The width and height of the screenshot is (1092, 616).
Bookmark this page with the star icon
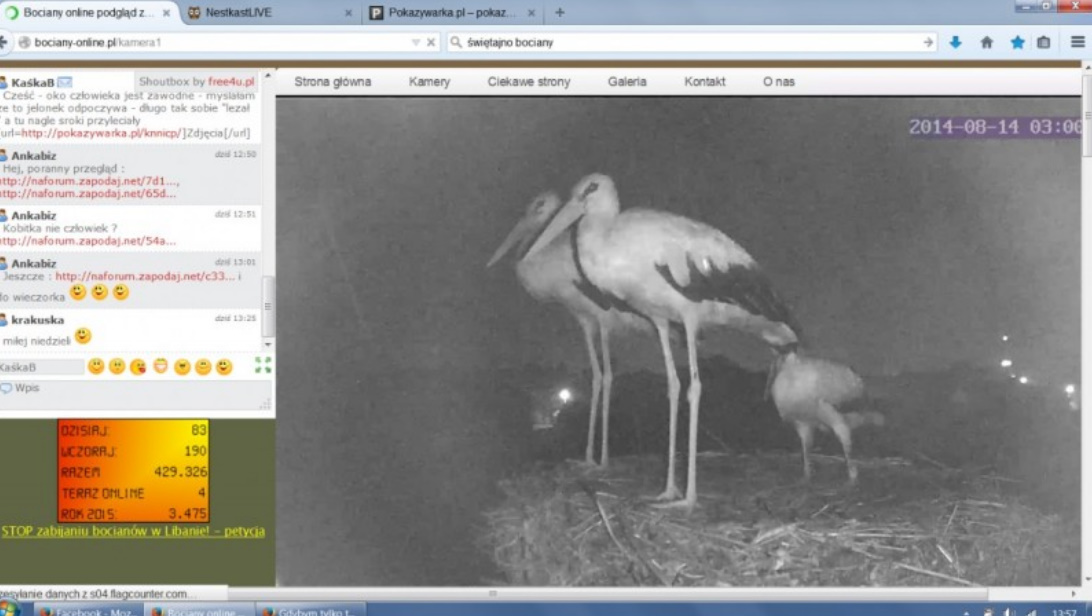click(x=1017, y=42)
